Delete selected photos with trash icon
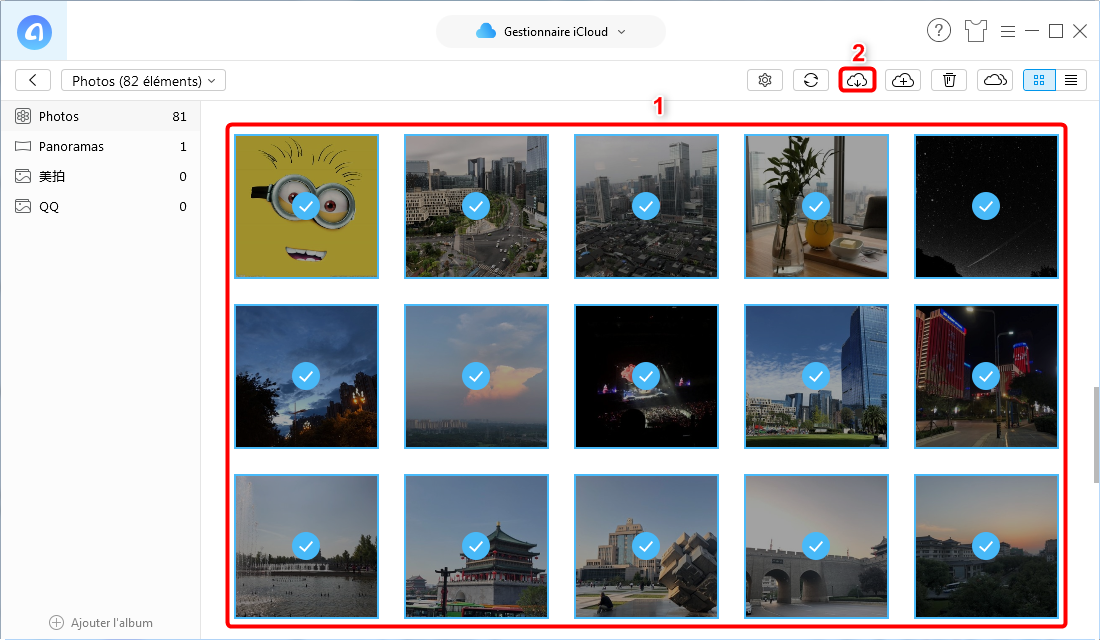The image size is (1100, 640). pyautogui.click(x=949, y=80)
